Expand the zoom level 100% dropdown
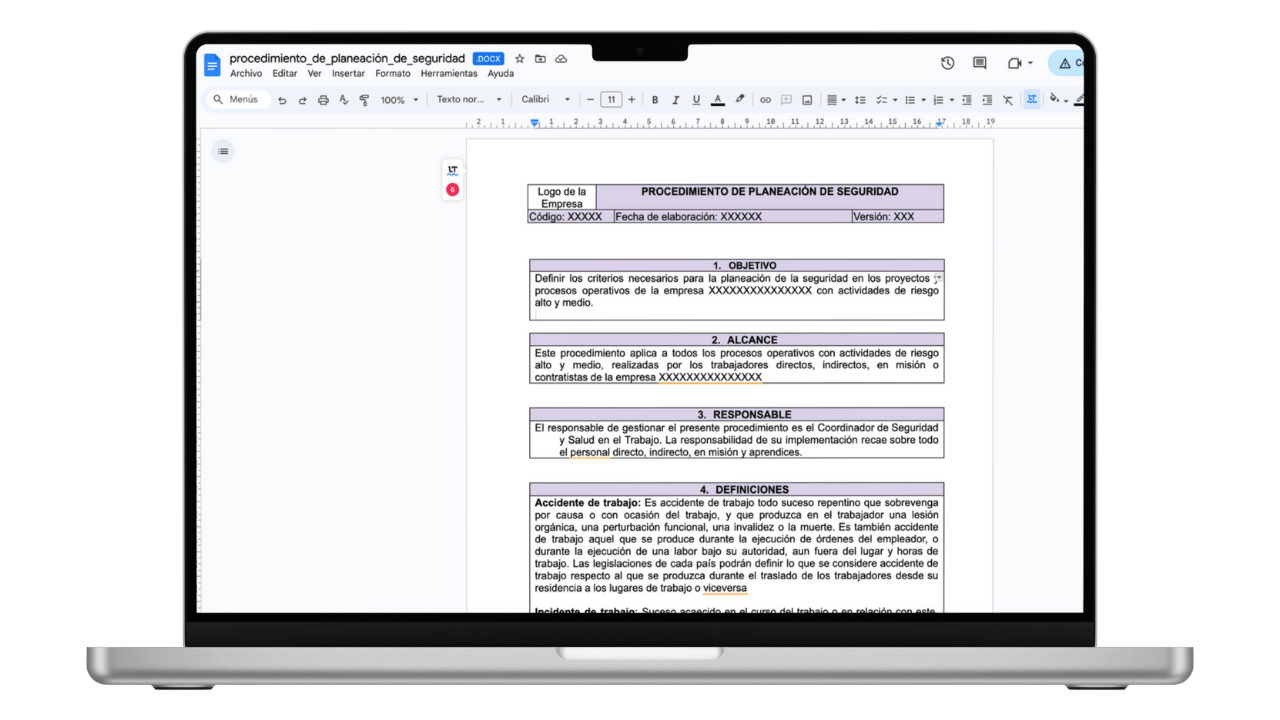The height and width of the screenshot is (720, 1280). (397, 100)
